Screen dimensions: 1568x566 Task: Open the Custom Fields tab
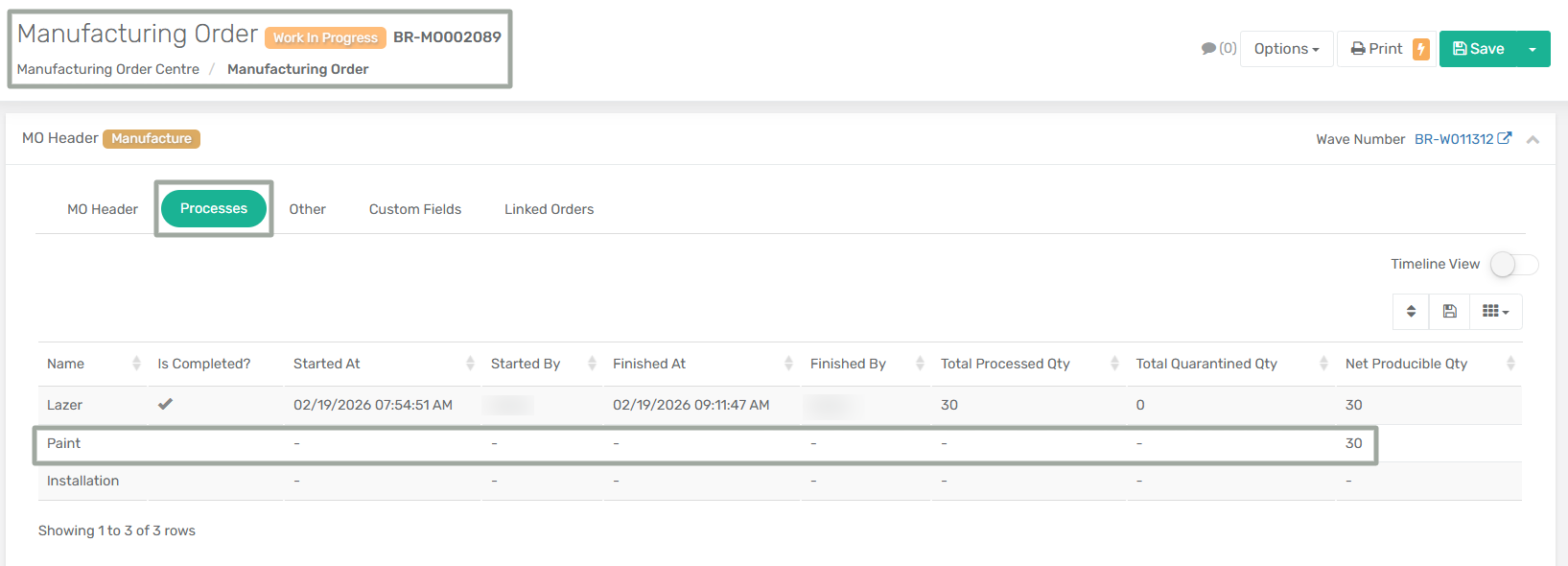point(414,209)
